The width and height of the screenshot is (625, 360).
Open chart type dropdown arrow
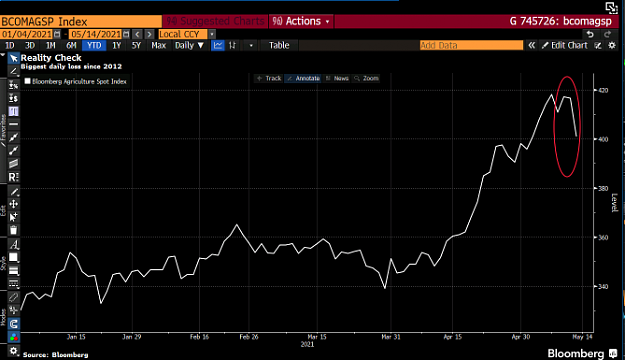[x=251, y=45]
